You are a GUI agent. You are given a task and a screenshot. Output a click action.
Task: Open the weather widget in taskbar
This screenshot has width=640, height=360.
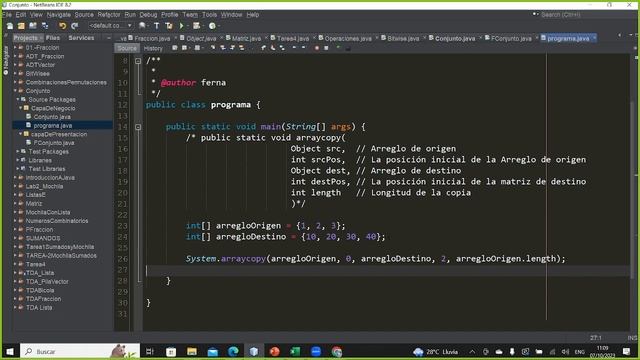pos(436,351)
